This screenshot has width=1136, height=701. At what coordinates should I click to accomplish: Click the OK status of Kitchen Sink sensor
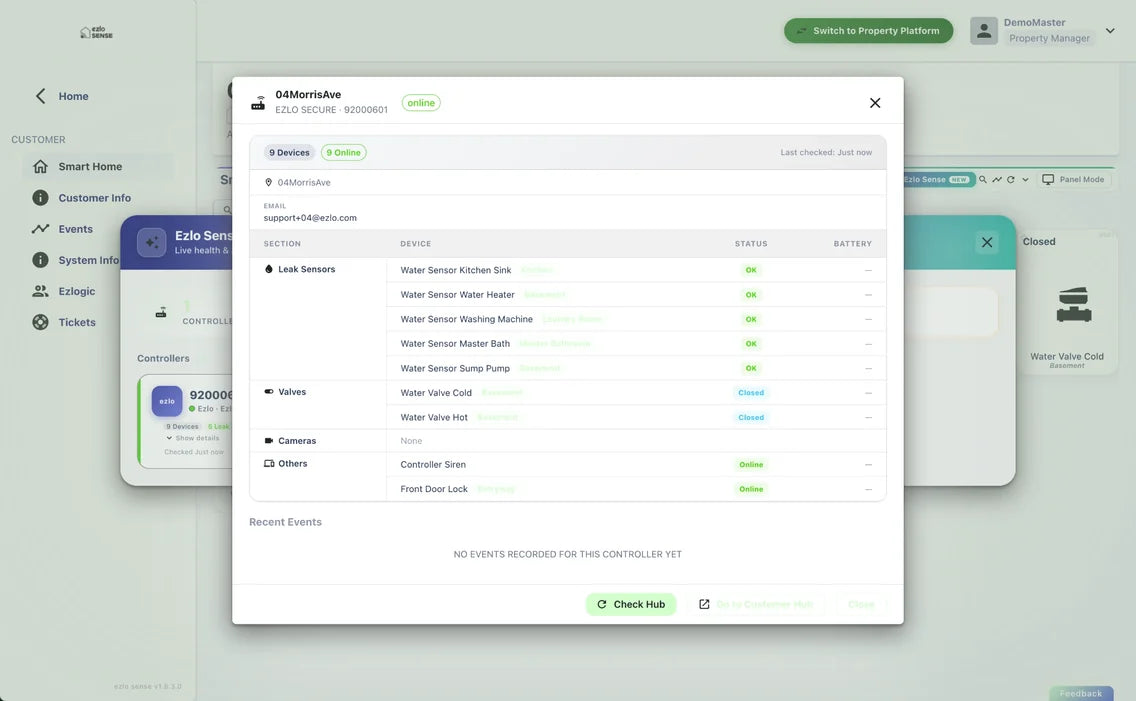click(x=751, y=270)
